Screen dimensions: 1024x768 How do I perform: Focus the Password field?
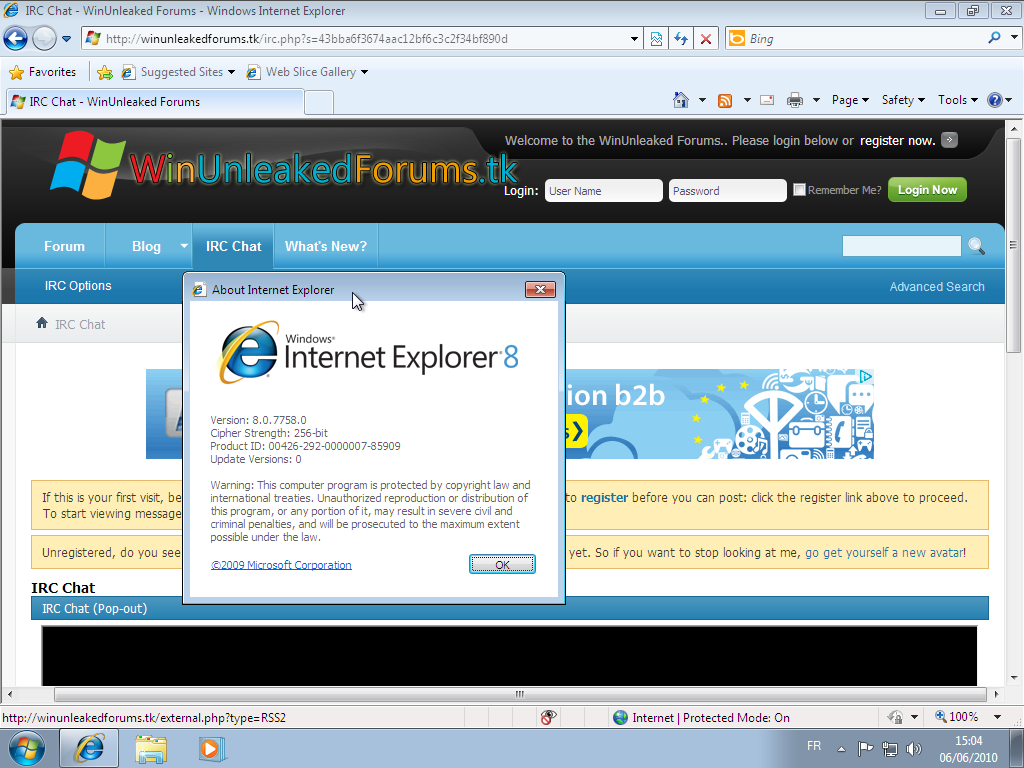coord(728,191)
